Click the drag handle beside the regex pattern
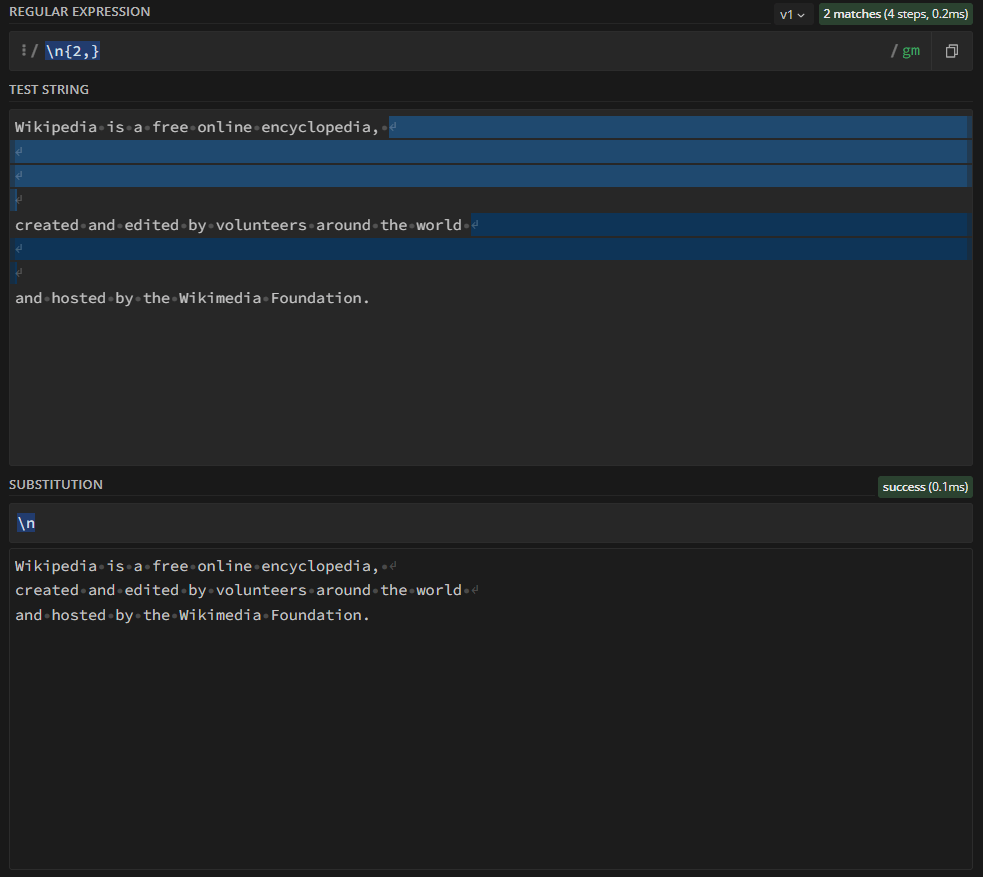Image resolution: width=983 pixels, height=877 pixels. [24, 50]
